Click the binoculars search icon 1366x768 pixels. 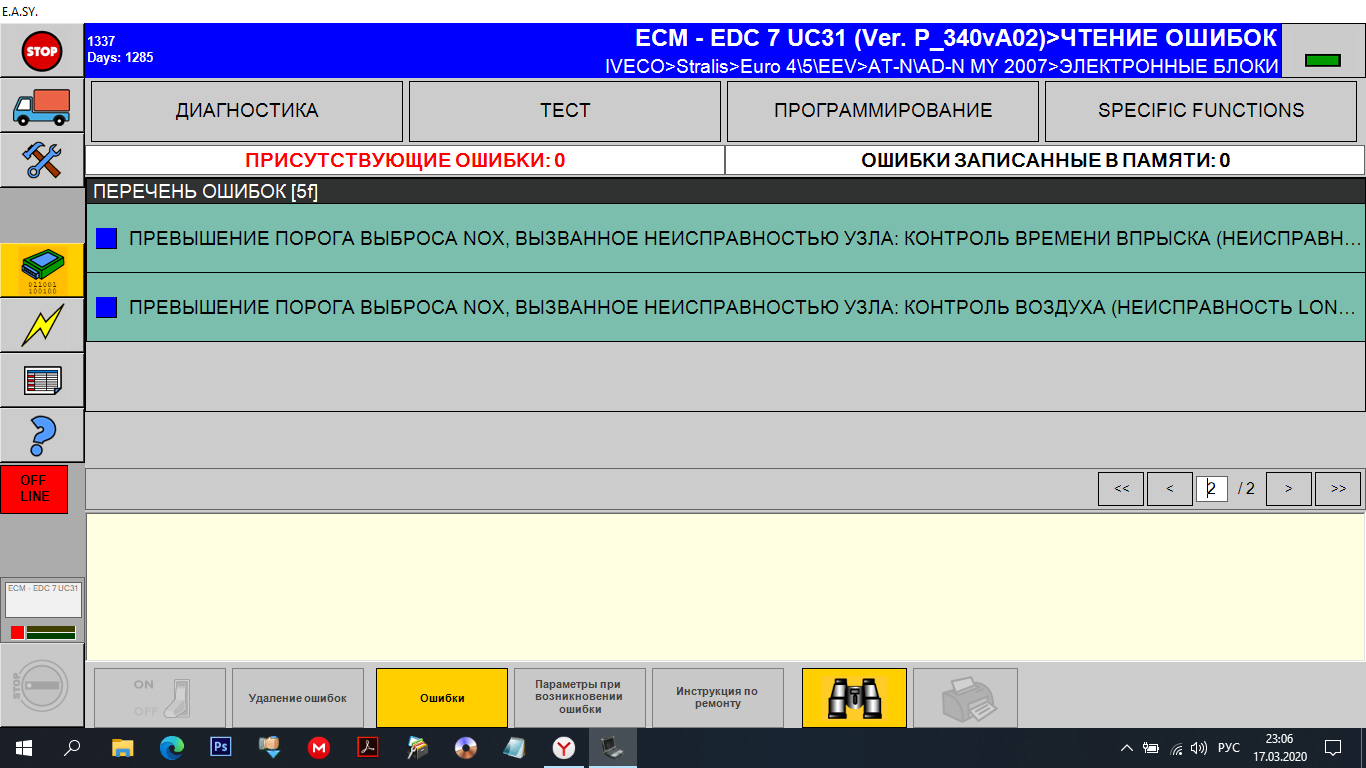[854, 698]
